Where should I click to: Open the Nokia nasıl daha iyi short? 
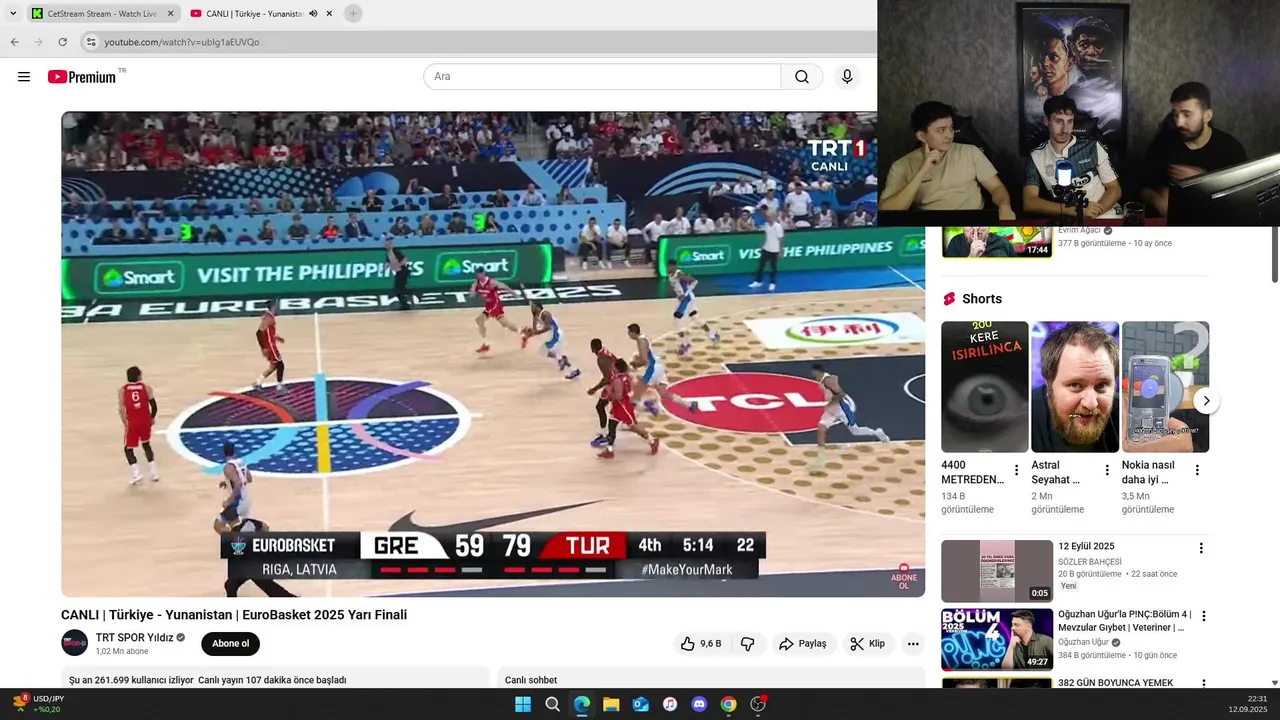[x=1165, y=387]
